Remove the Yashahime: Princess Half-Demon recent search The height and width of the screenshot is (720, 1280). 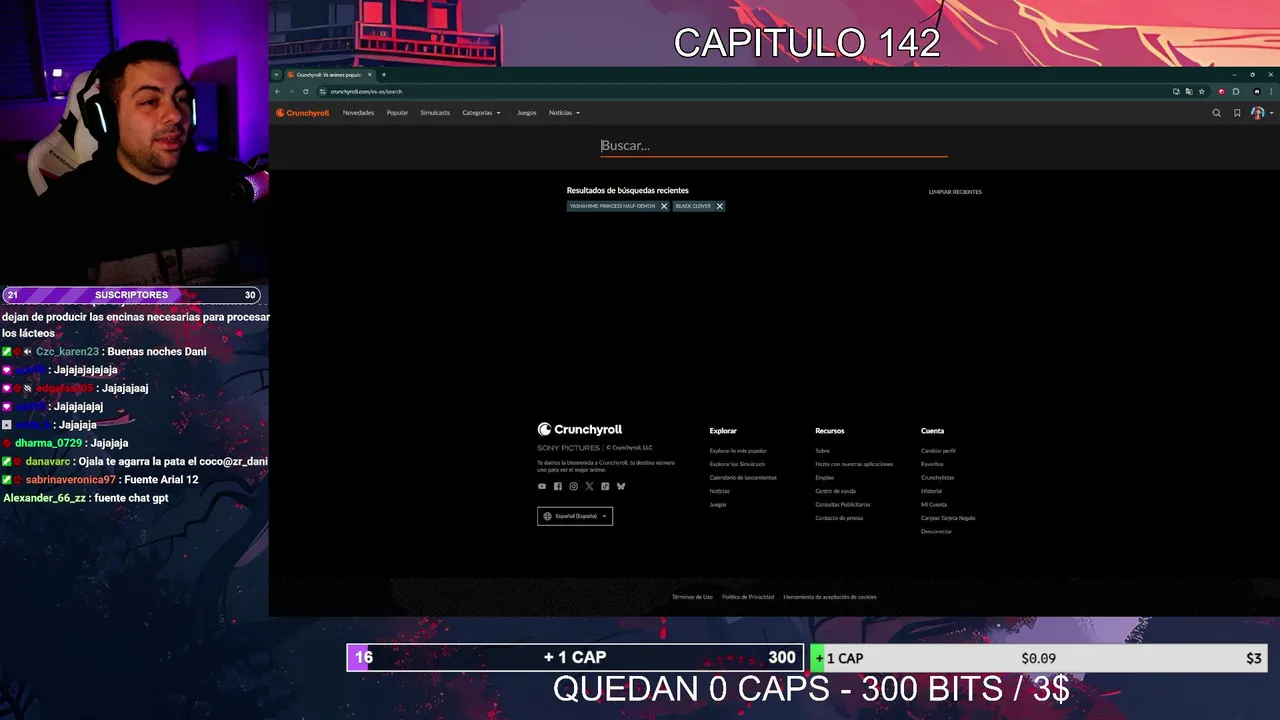(x=664, y=206)
